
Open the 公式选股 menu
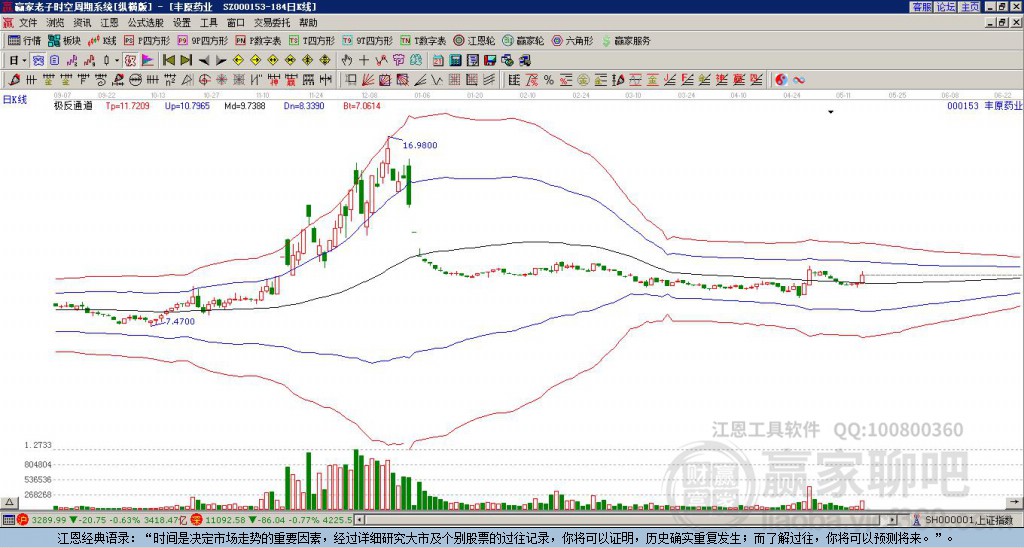click(x=145, y=23)
